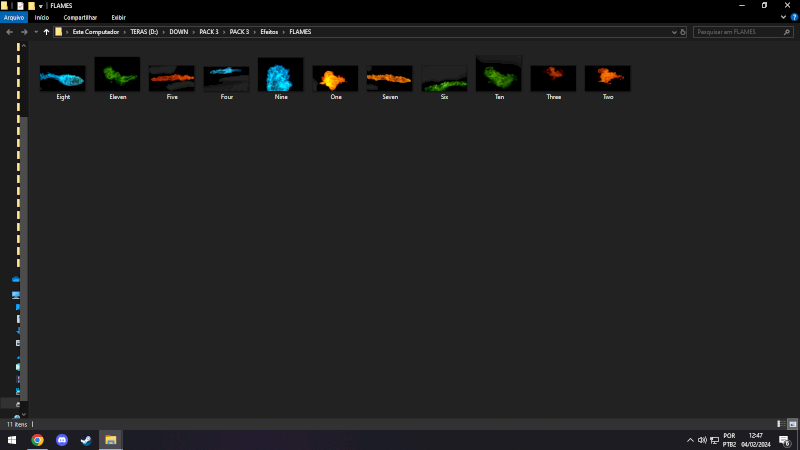Click the OneDrive cloud icon in sidebar
800x450 pixels.
click(16, 279)
